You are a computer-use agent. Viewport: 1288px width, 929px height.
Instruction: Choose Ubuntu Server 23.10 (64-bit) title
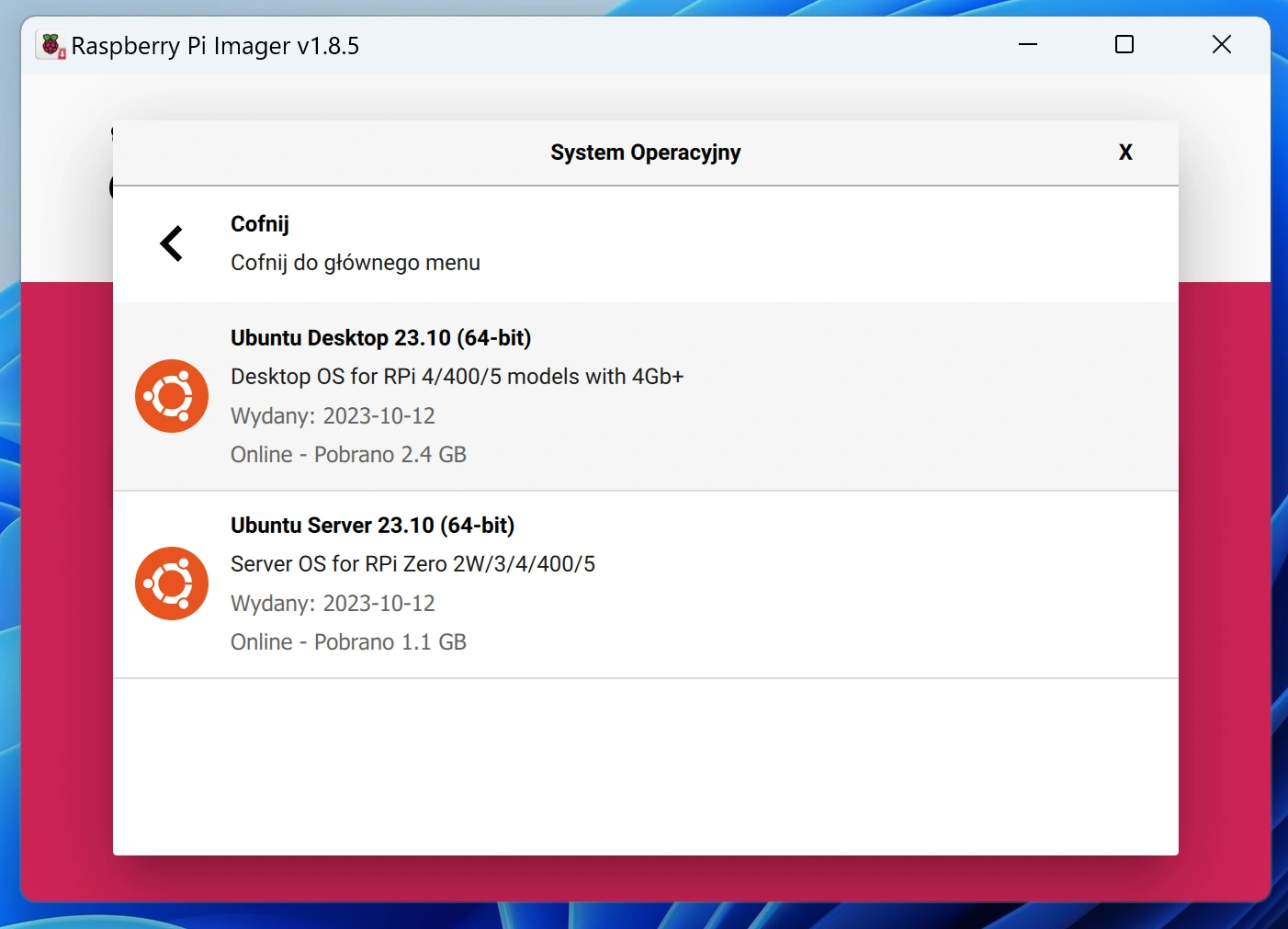click(x=372, y=526)
